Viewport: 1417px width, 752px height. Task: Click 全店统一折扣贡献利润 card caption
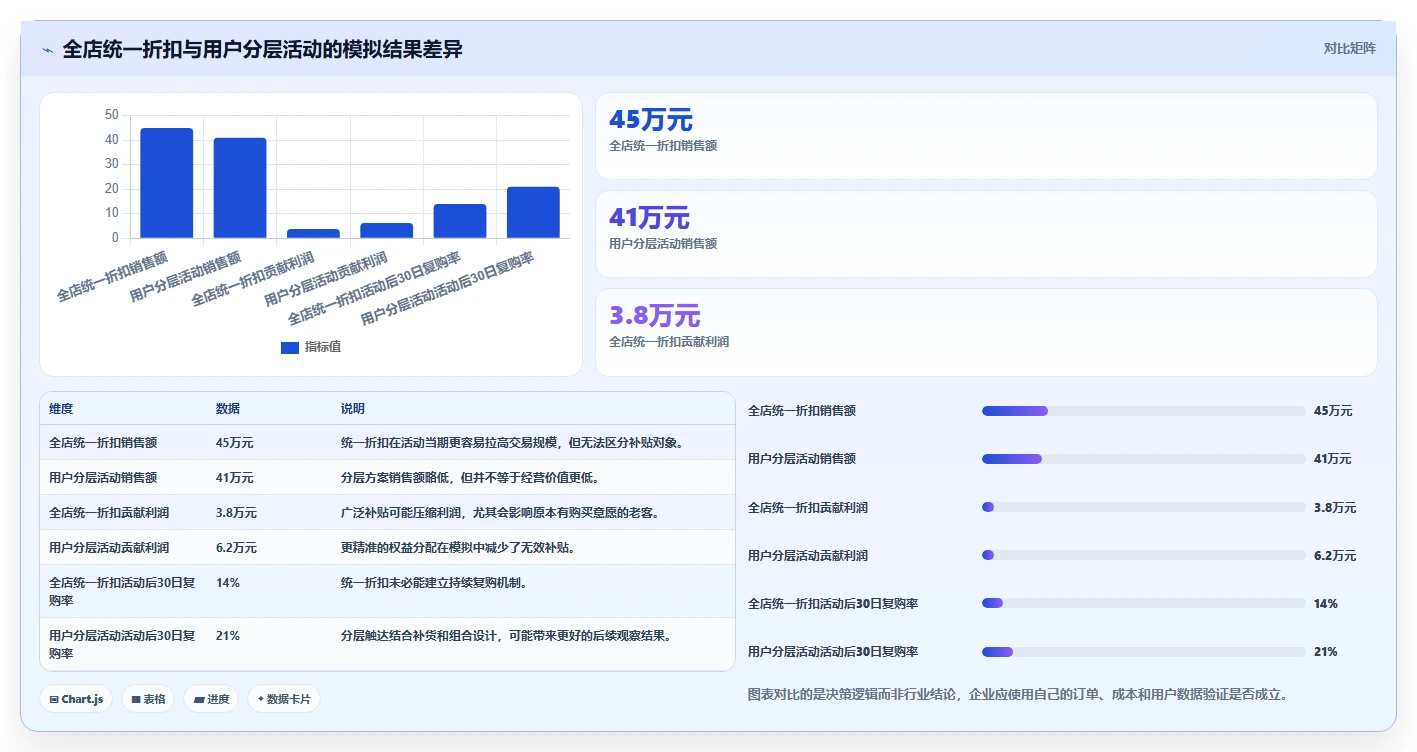point(669,342)
